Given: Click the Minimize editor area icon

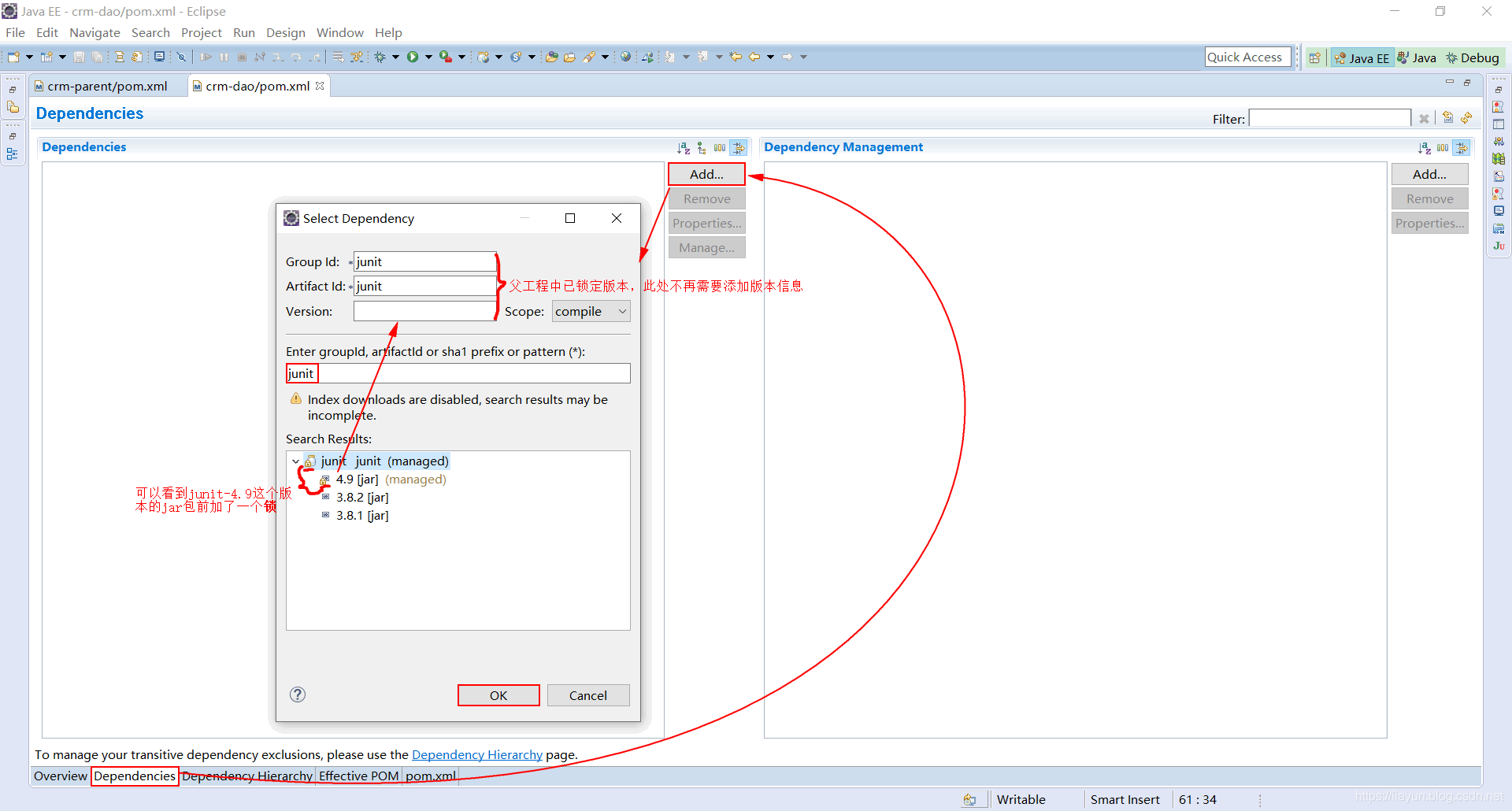Looking at the screenshot, I should click(x=1449, y=82).
